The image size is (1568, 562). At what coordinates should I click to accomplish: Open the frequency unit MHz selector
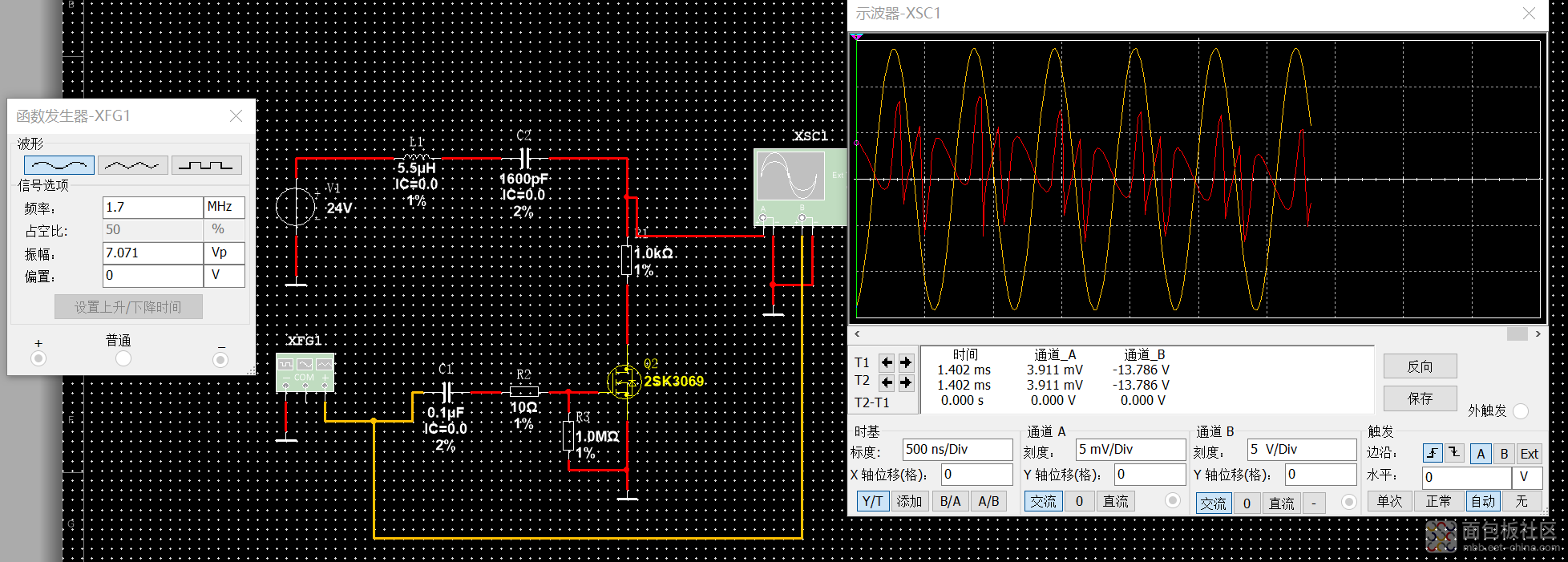(x=224, y=207)
